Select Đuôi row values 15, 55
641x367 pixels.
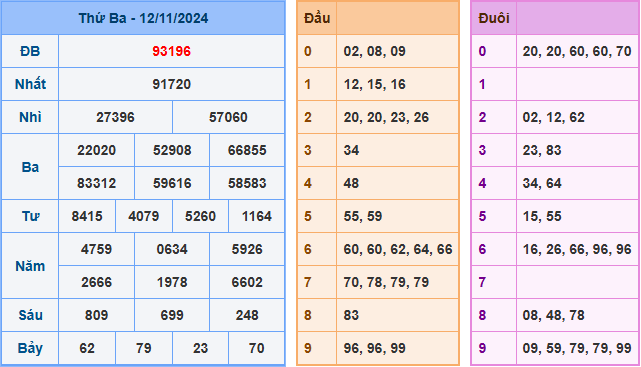[x=542, y=216]
